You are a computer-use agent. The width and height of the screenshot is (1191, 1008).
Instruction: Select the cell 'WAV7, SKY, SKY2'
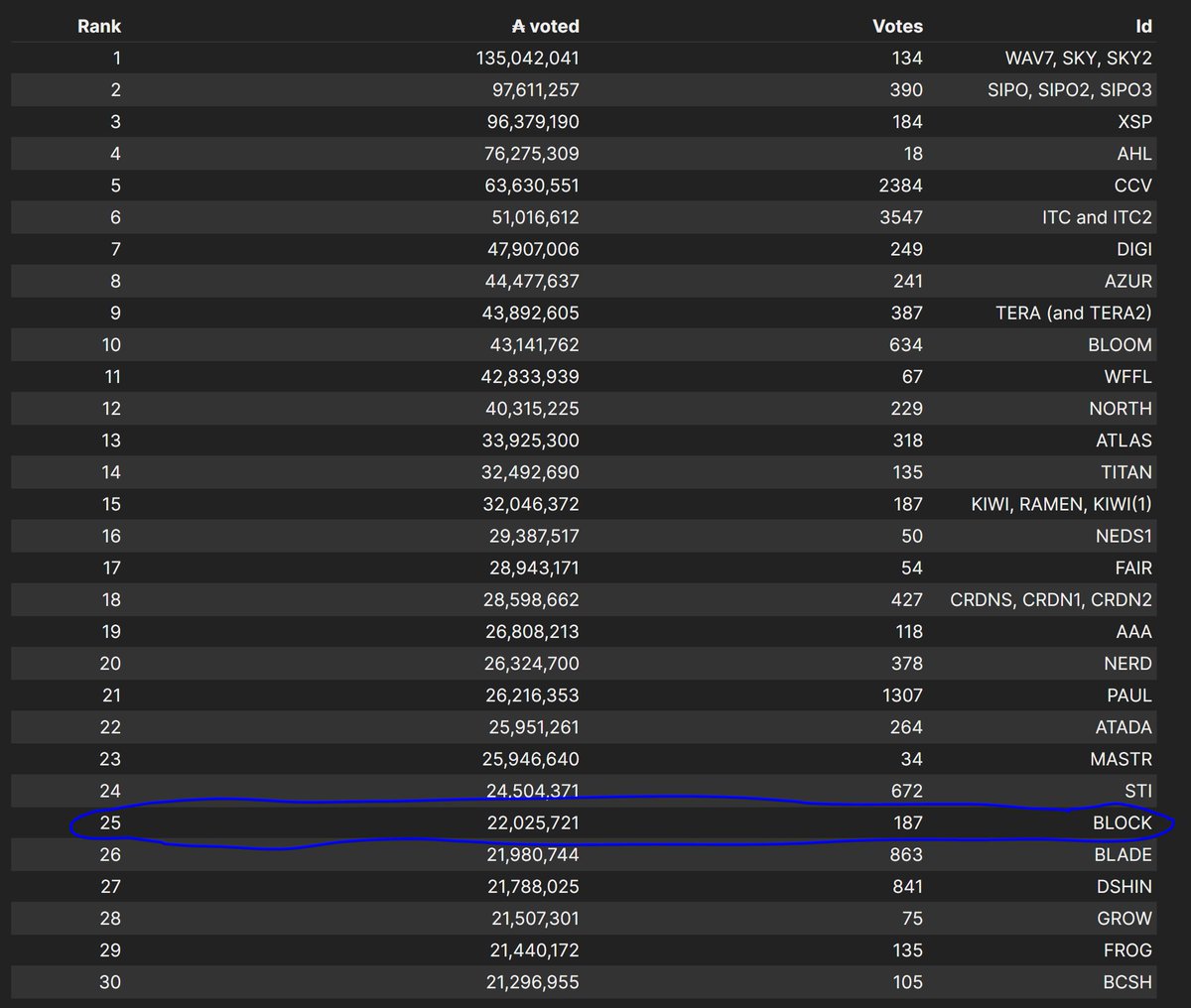coord(1079,59)
